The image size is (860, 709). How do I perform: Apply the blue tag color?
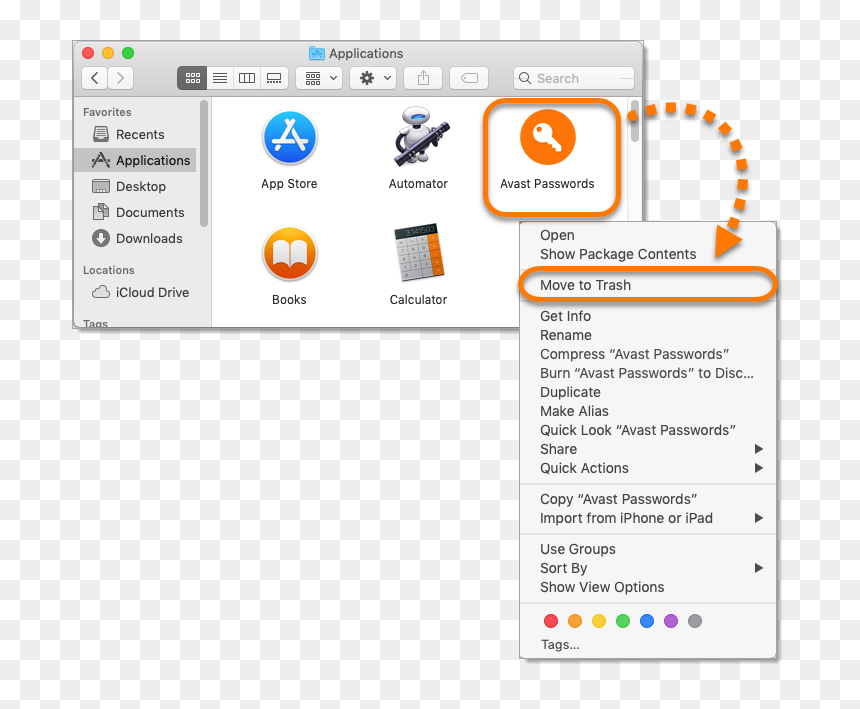(647, 621)
